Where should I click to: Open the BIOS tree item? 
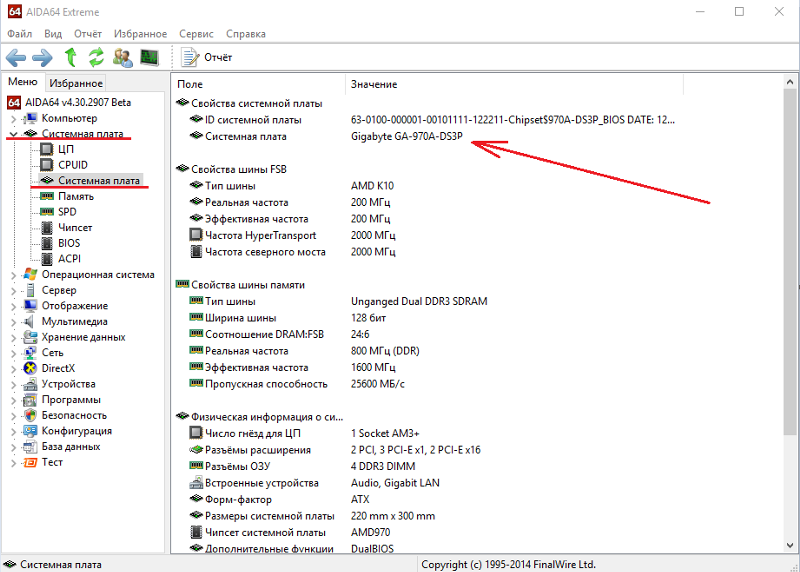point(69,243)
